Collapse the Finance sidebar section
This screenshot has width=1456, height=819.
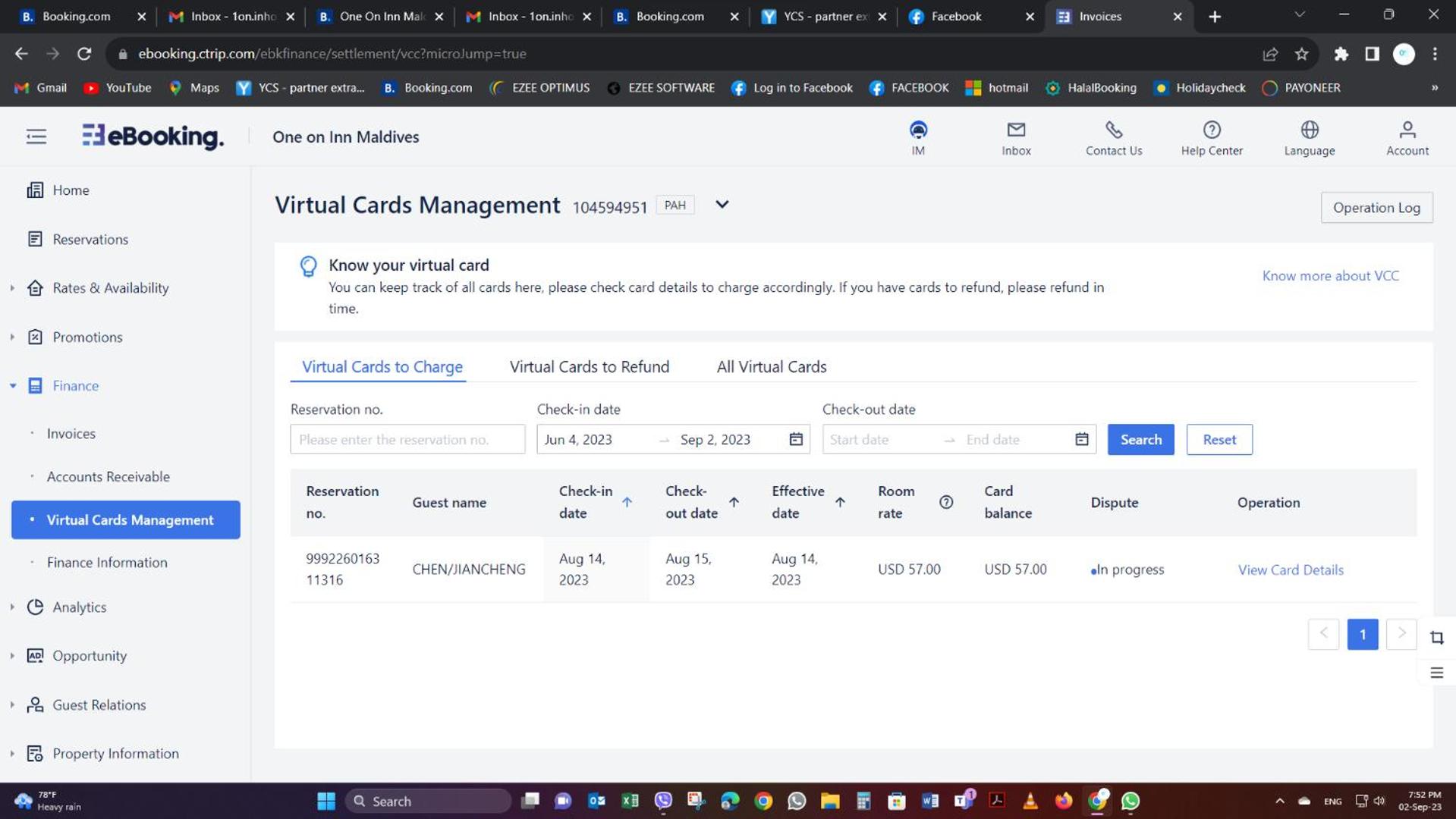[13, 386]
